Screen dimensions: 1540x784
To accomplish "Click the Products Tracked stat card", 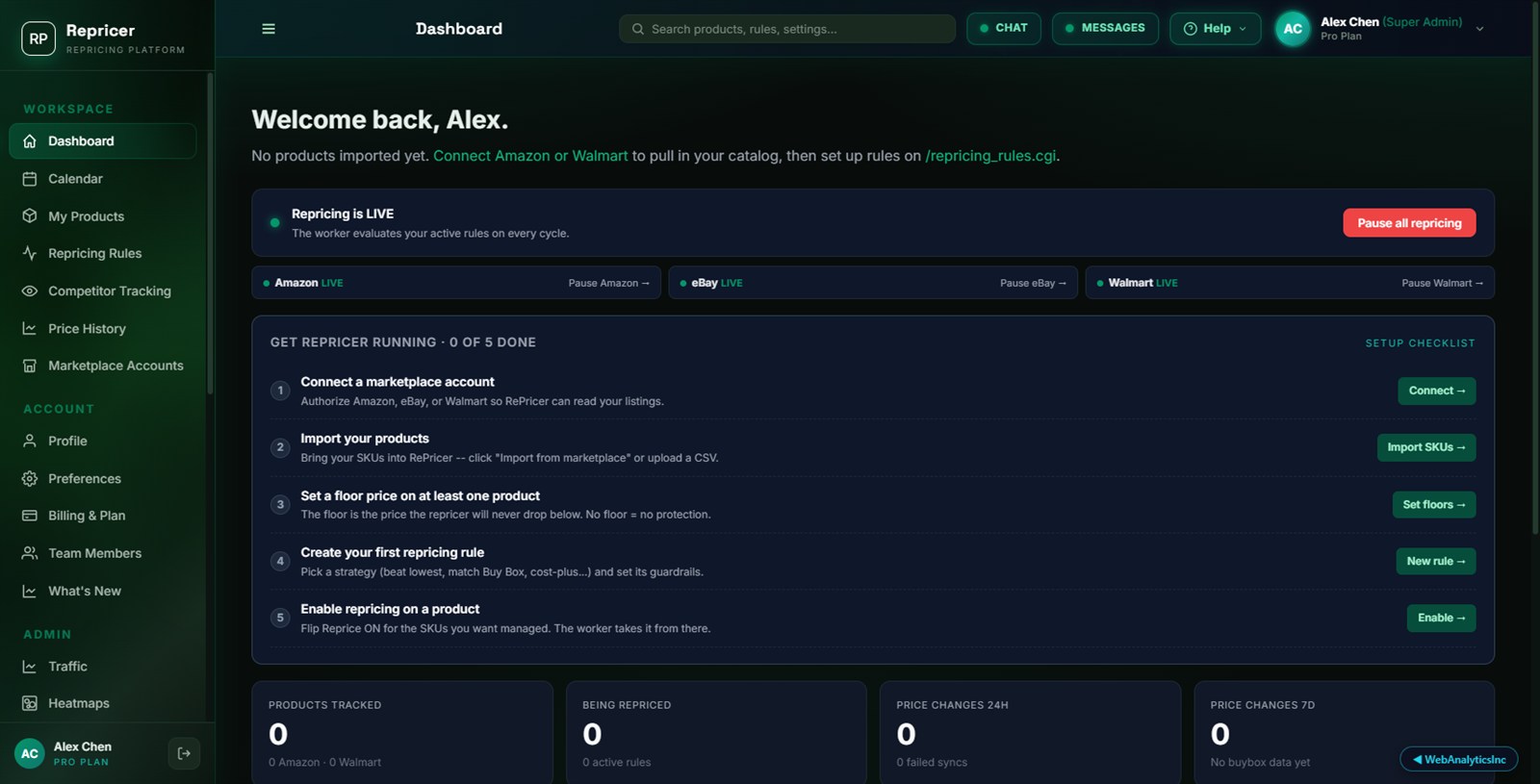I will pos(402,733).
